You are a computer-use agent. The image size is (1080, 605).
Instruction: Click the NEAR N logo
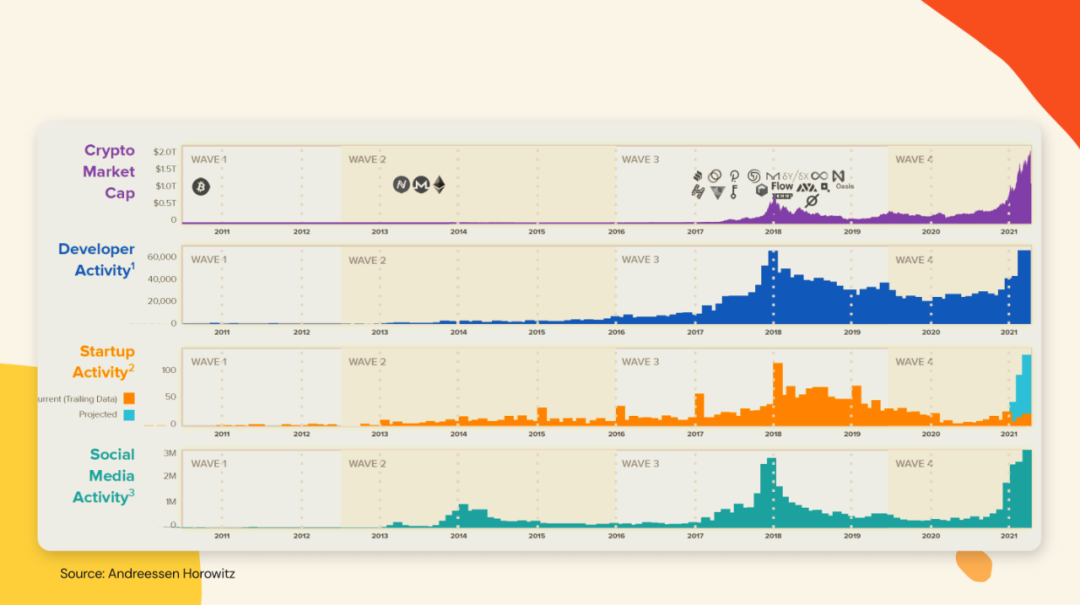838,176
